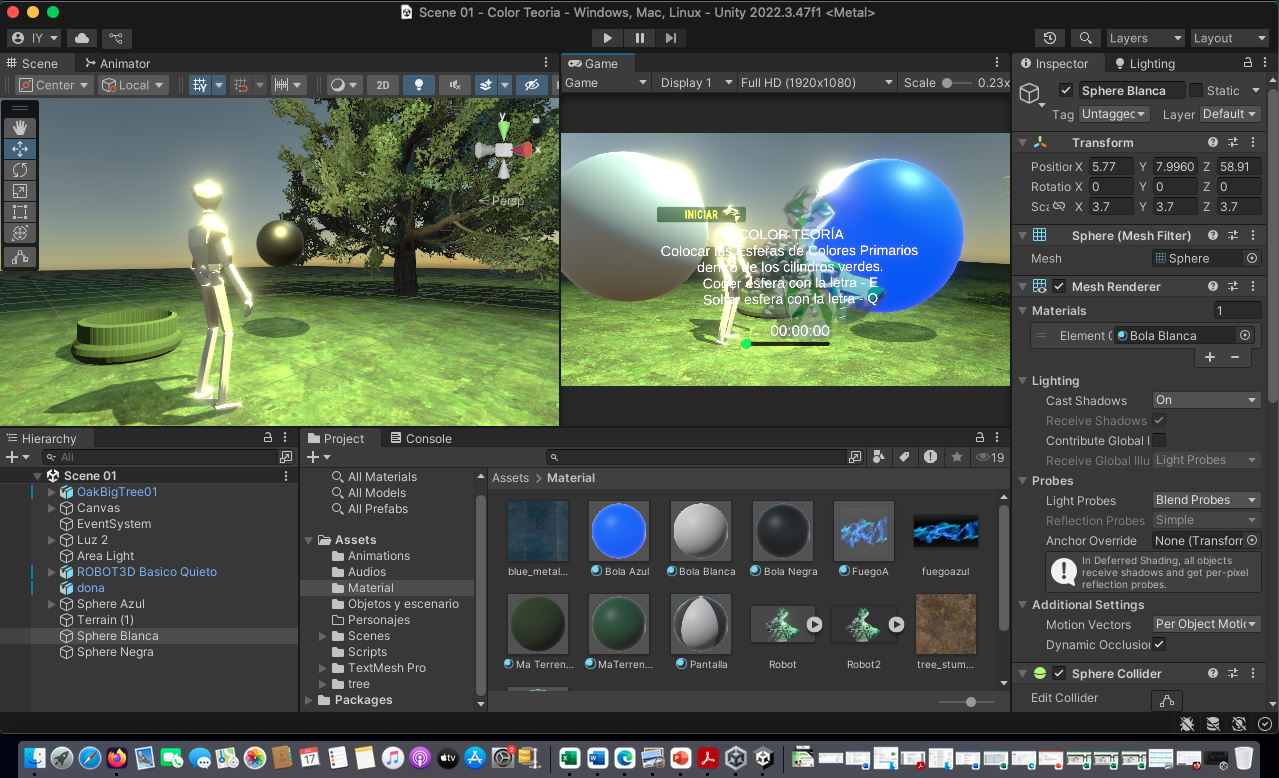Expand the ROBOT3D Basico Quieto object
Screen dimensions: 1279x778
[52, 572]
